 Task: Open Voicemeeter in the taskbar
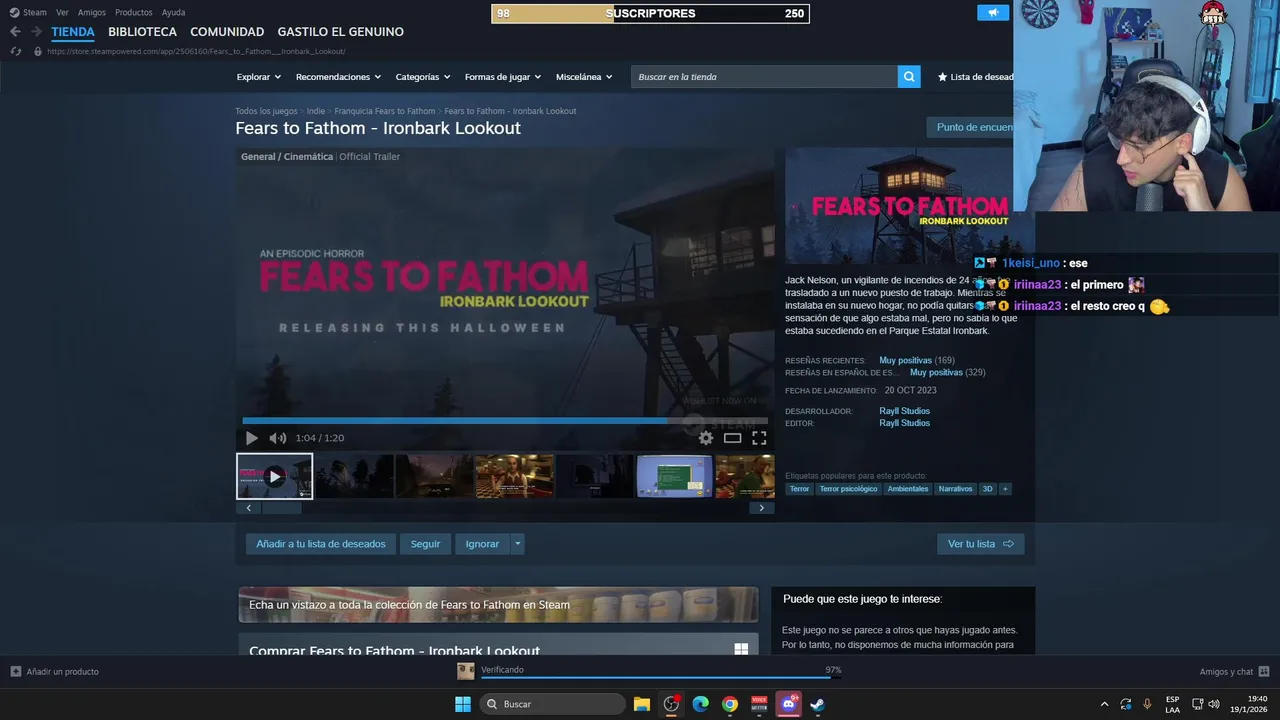click(x=759, y=704)
